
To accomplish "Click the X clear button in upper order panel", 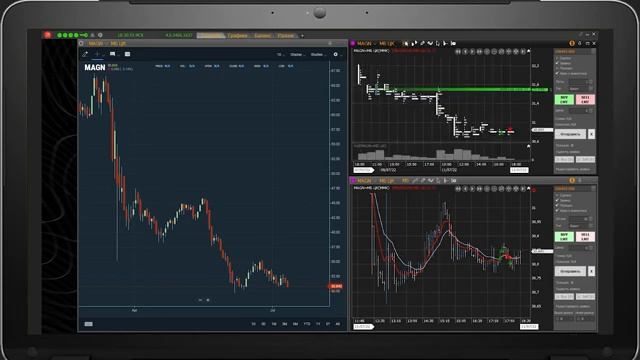I will pos(591,134).
